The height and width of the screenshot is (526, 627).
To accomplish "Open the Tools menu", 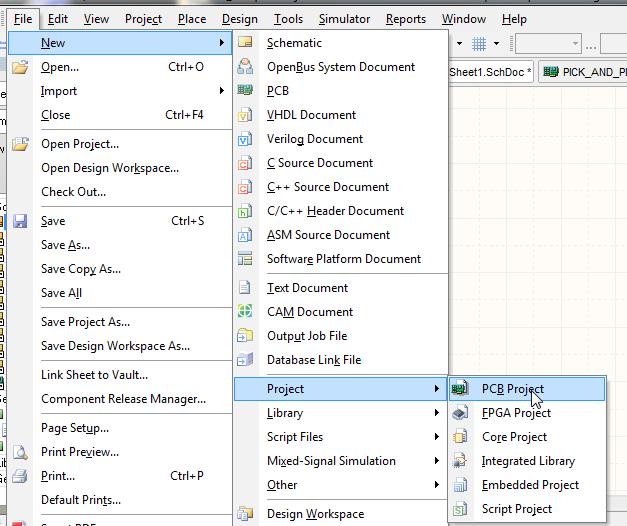I will click(288, 19).
